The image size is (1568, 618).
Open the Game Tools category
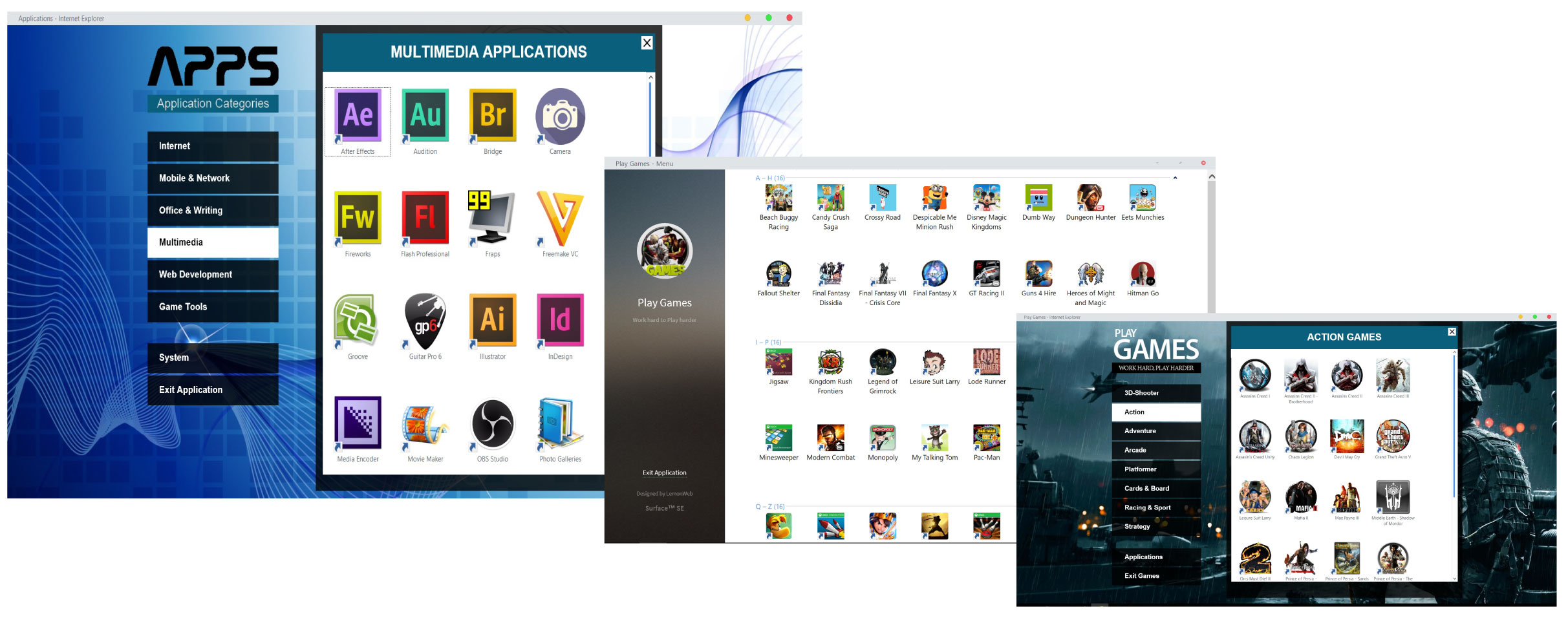pyautogui.click(x=213, y=307)
